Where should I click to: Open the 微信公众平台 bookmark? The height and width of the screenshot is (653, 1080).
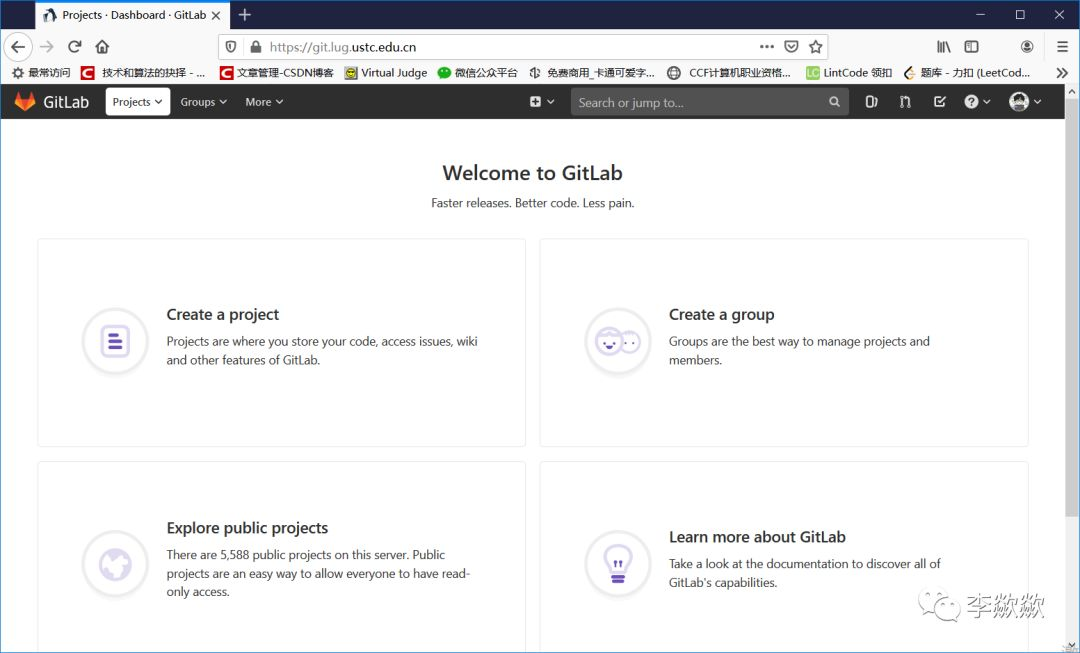(477, 72)
